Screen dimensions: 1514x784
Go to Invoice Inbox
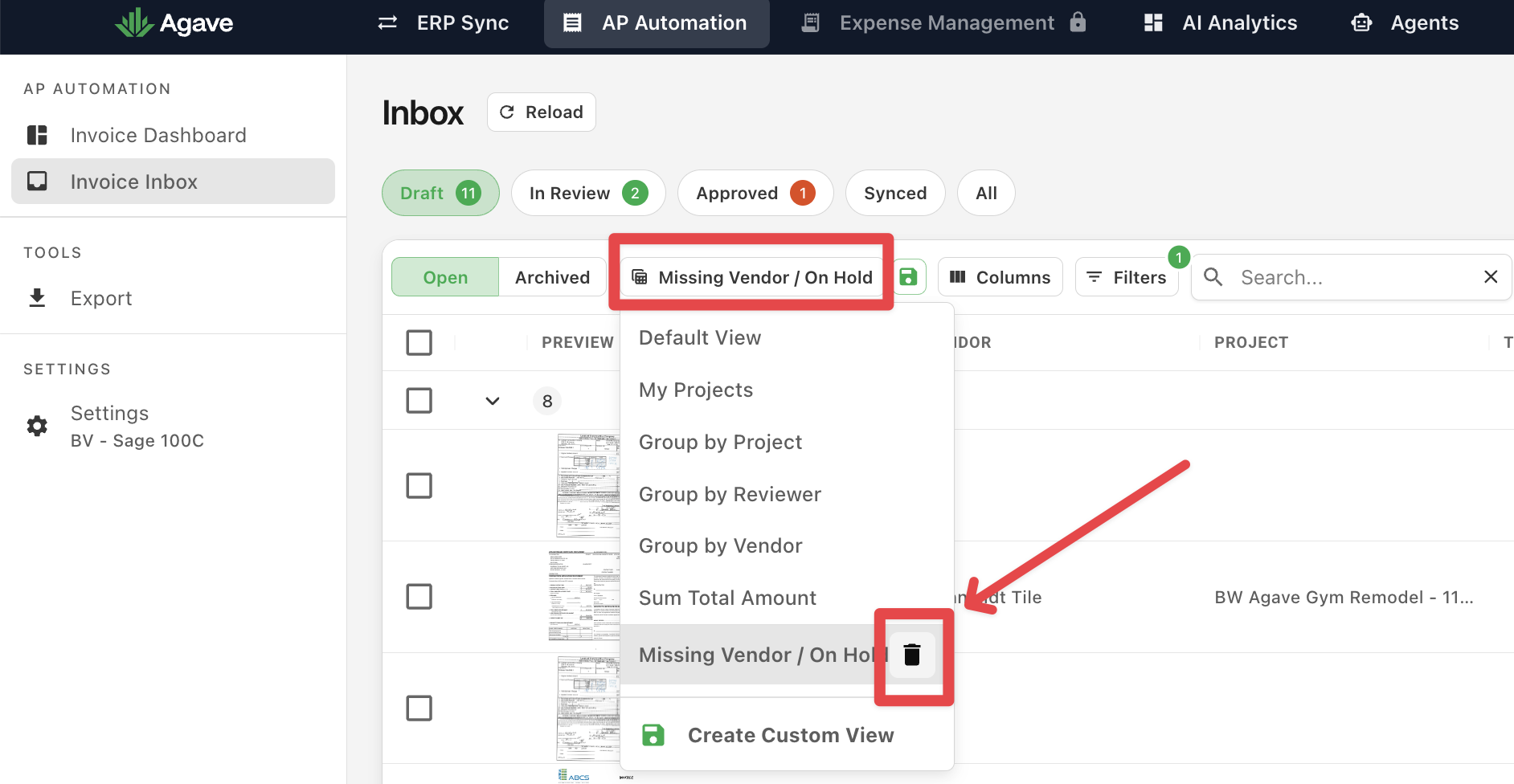[173, 181]
